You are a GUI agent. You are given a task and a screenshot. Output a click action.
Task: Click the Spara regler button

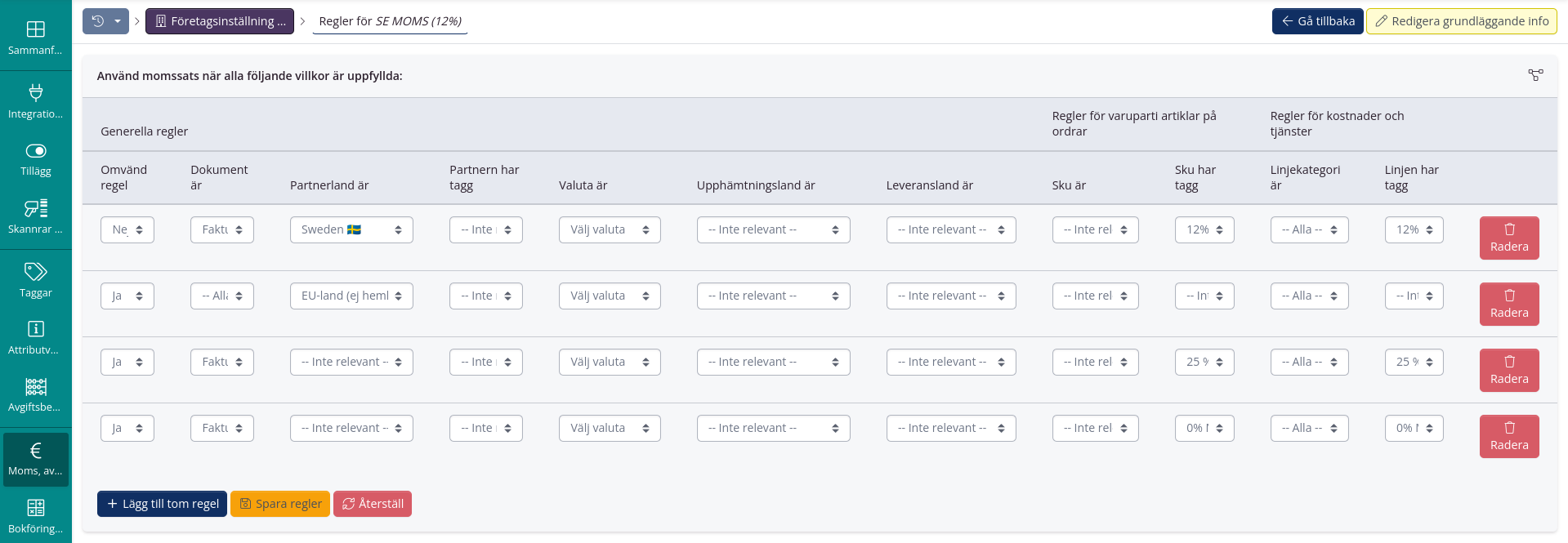[280, 504]
